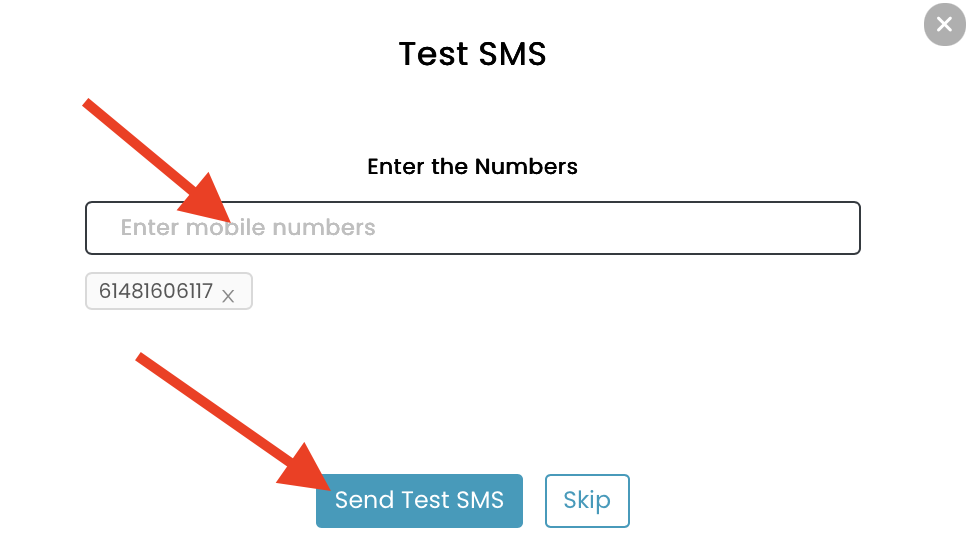The width and height of the screenshot is (973, 543).
Task: Close the Test SMS dialog
Action: [944, 25]
